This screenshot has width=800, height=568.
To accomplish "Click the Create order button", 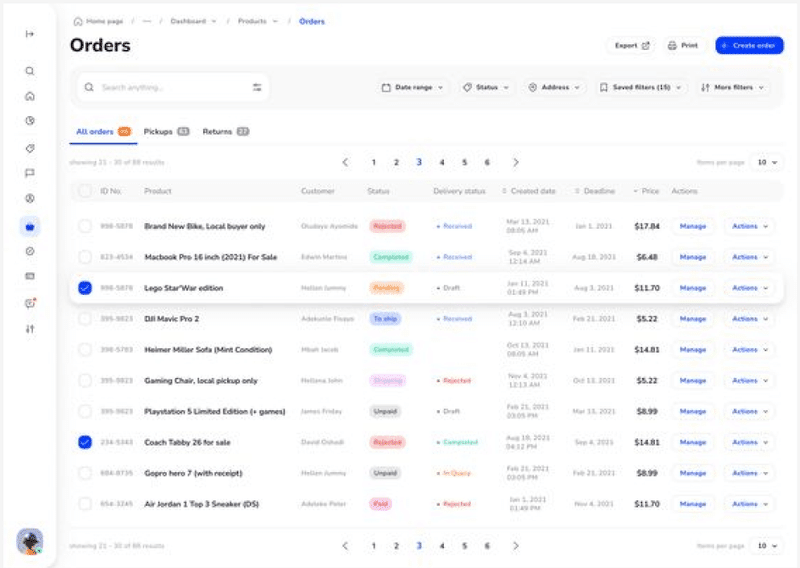I will (749, 45).
